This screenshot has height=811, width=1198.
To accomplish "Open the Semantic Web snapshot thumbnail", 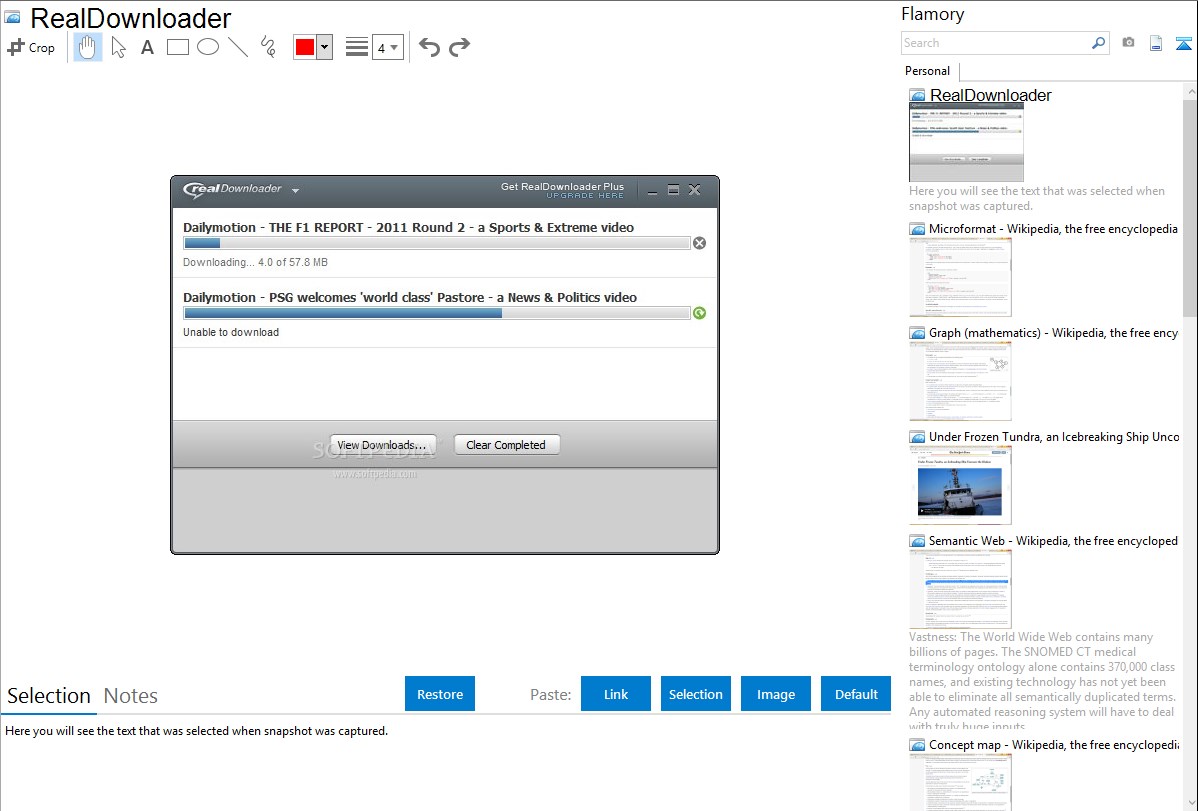I will tap(960, 589).
